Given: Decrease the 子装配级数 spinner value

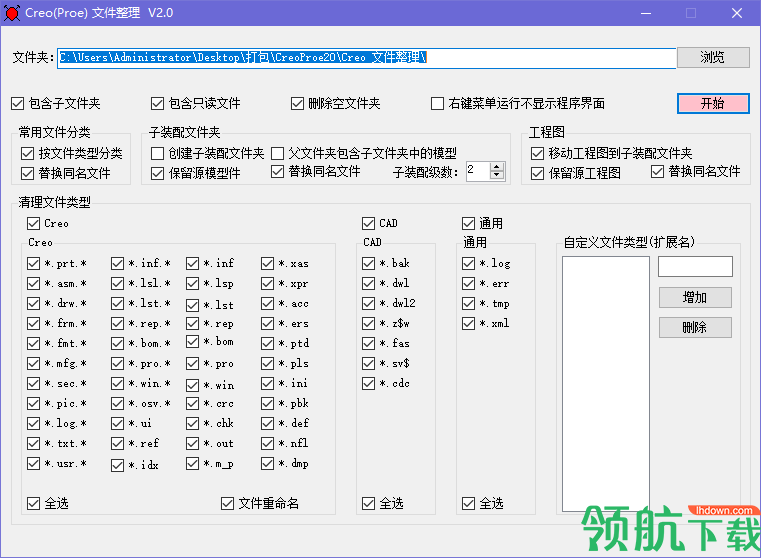Looking at the screenshot, I should click(496, 176).
